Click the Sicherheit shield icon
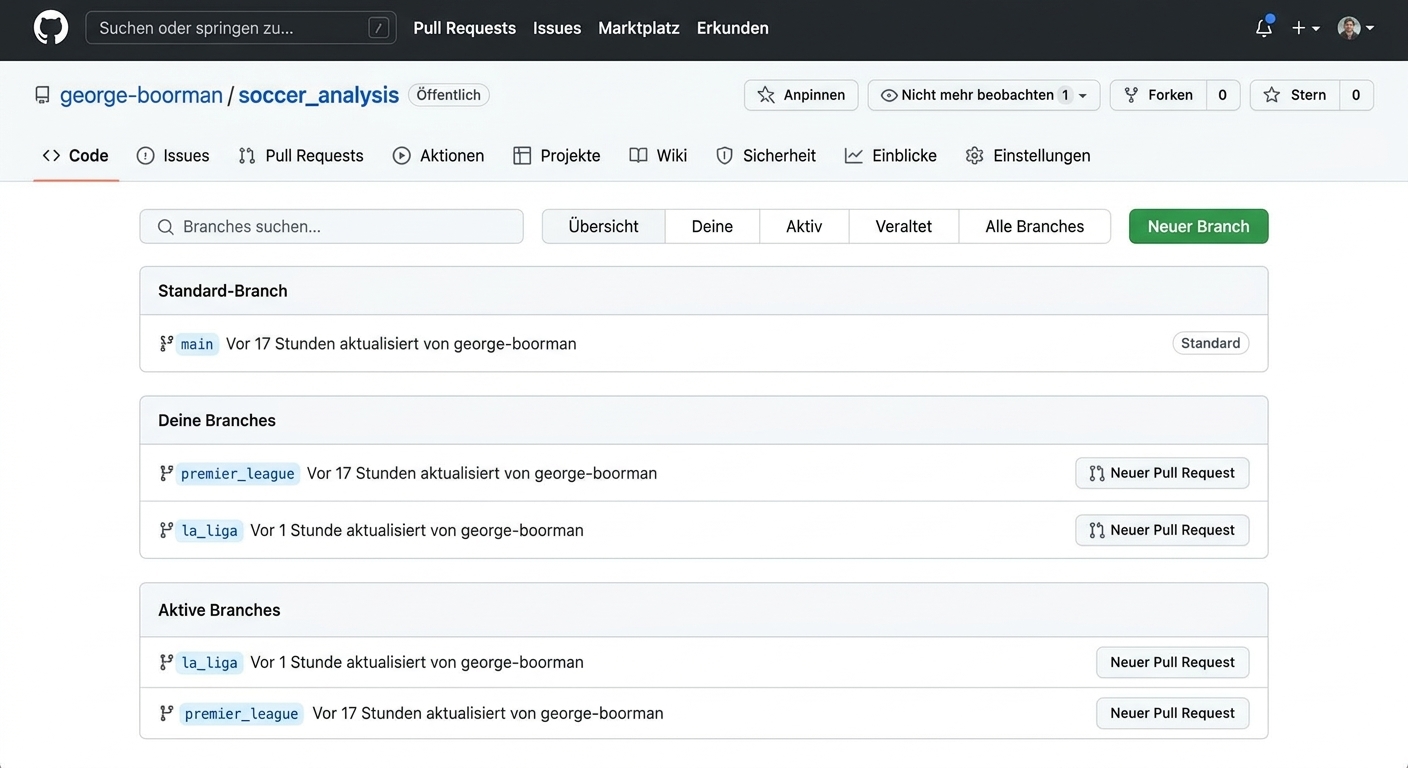The image size is (1408, 768). click(x=725, y=155)
